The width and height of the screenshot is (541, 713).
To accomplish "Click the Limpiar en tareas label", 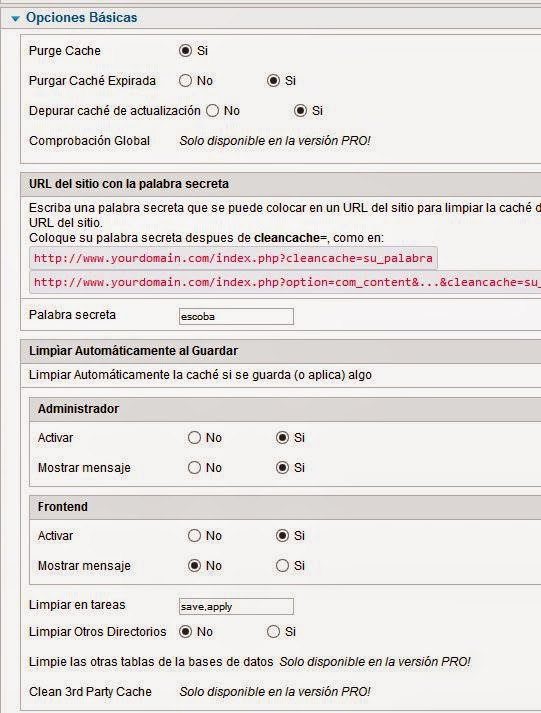I will 77,605.
